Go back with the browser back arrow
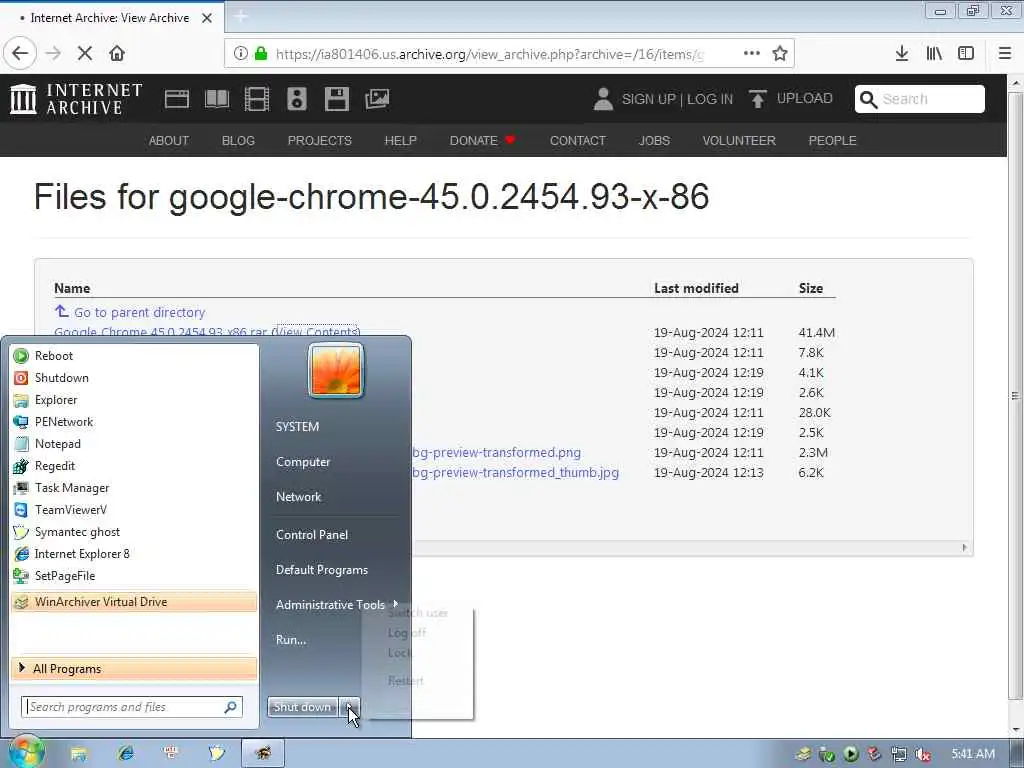The width and height of the screenshot is (1024, 768). pos(20,54)
